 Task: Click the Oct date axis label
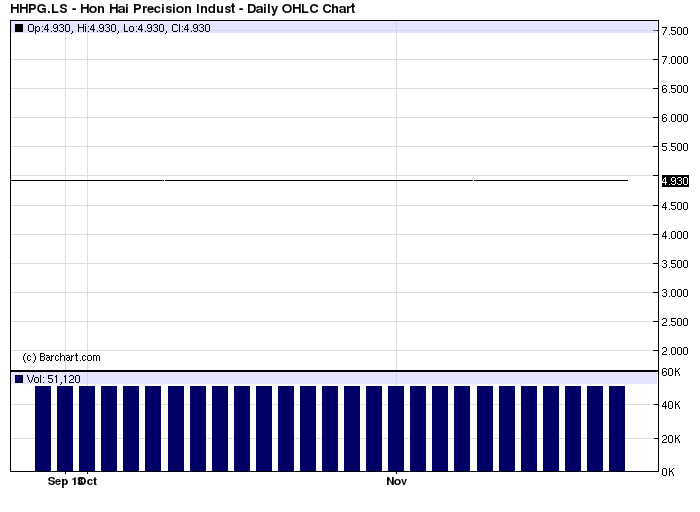coord(89,481)
